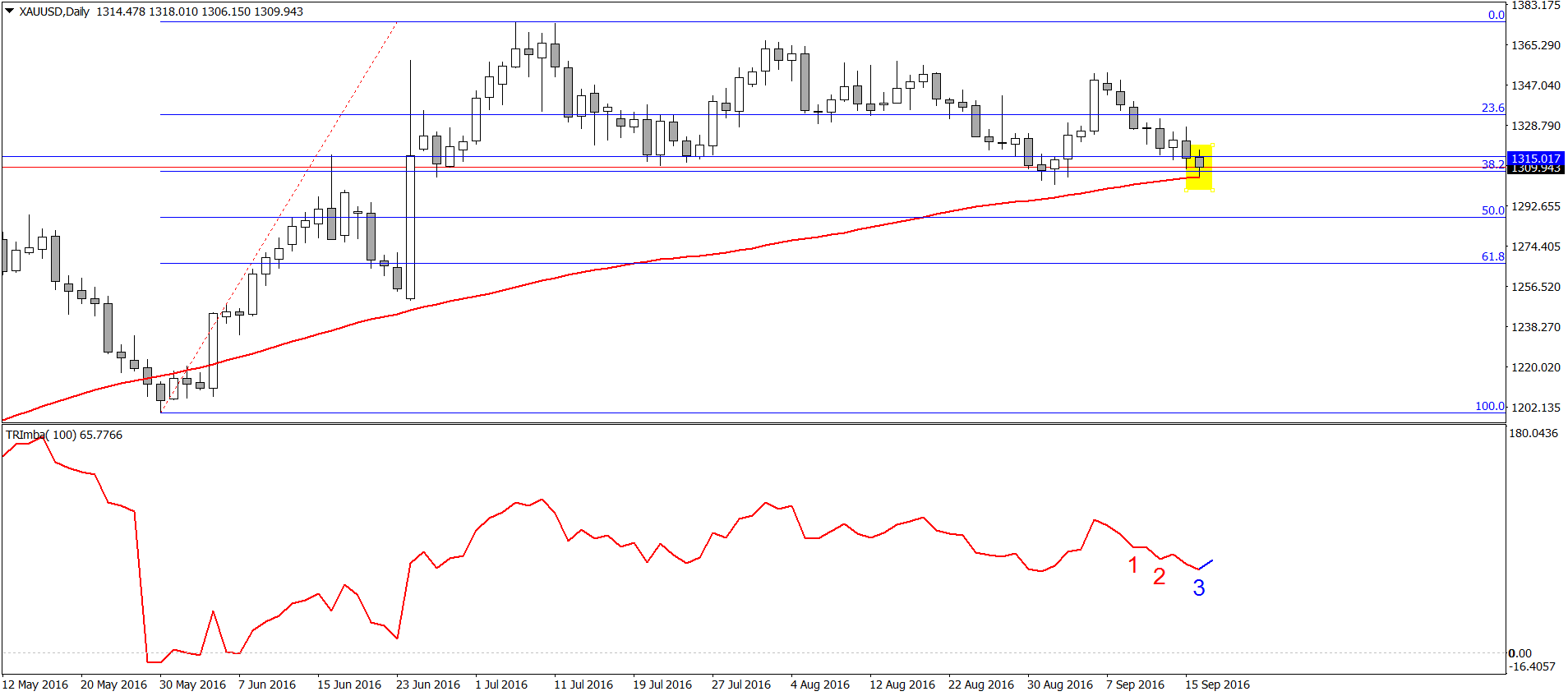Image resolution: width=1568 pixels, height=696 pixels.
Task: Click the 30 Aug 2016 date label
Action: (1060, 684)
